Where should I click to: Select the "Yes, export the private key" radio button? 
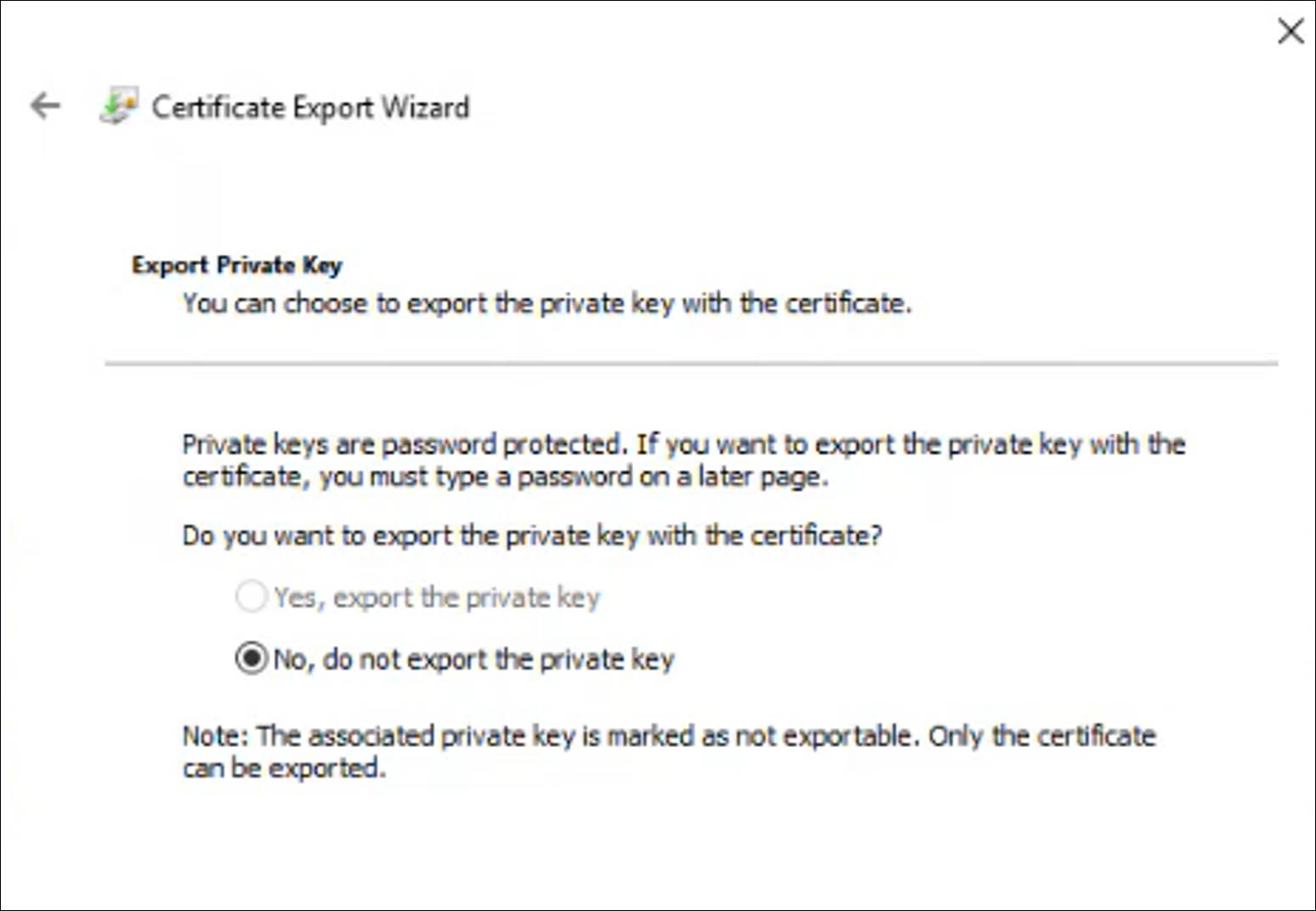[x=251, y=597]
